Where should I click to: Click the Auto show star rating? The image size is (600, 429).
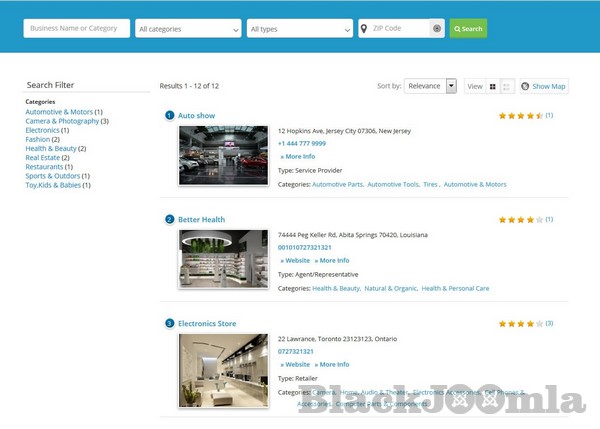(520, 116)
